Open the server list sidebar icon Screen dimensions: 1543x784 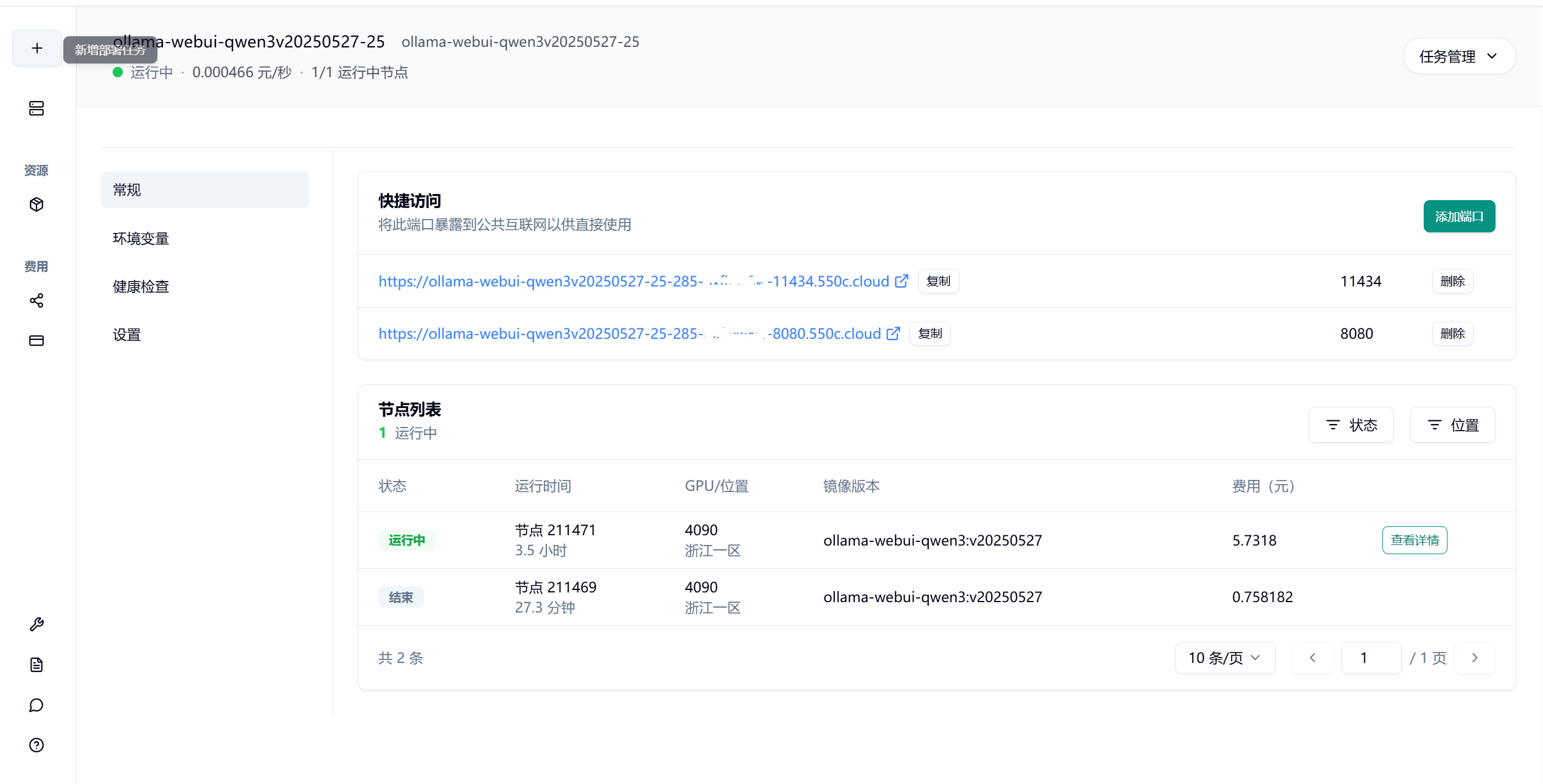tap(37, 108)
